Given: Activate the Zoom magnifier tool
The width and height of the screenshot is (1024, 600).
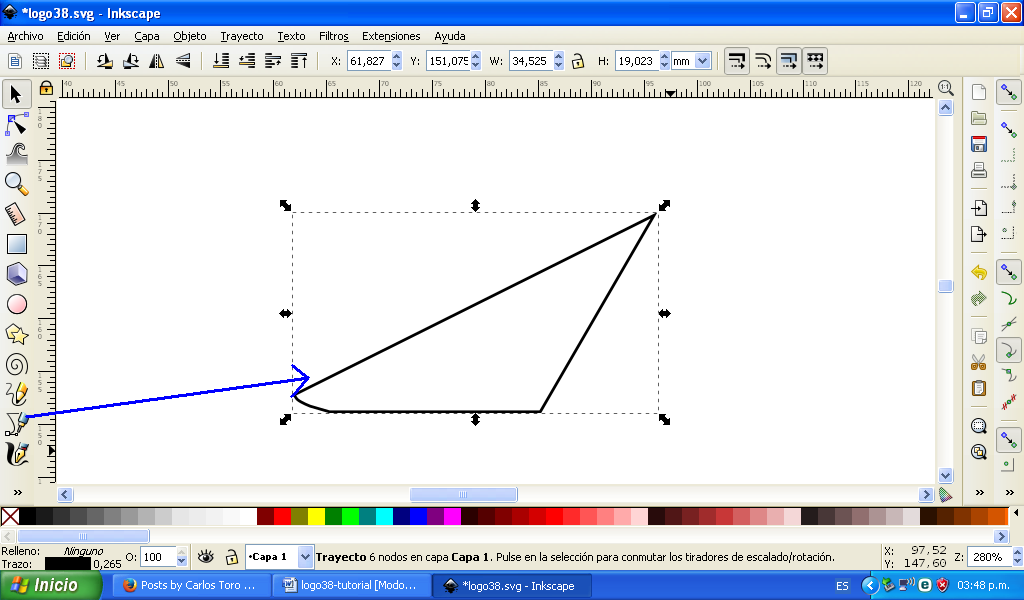Looking at the screenshot, I should [16, 183].
